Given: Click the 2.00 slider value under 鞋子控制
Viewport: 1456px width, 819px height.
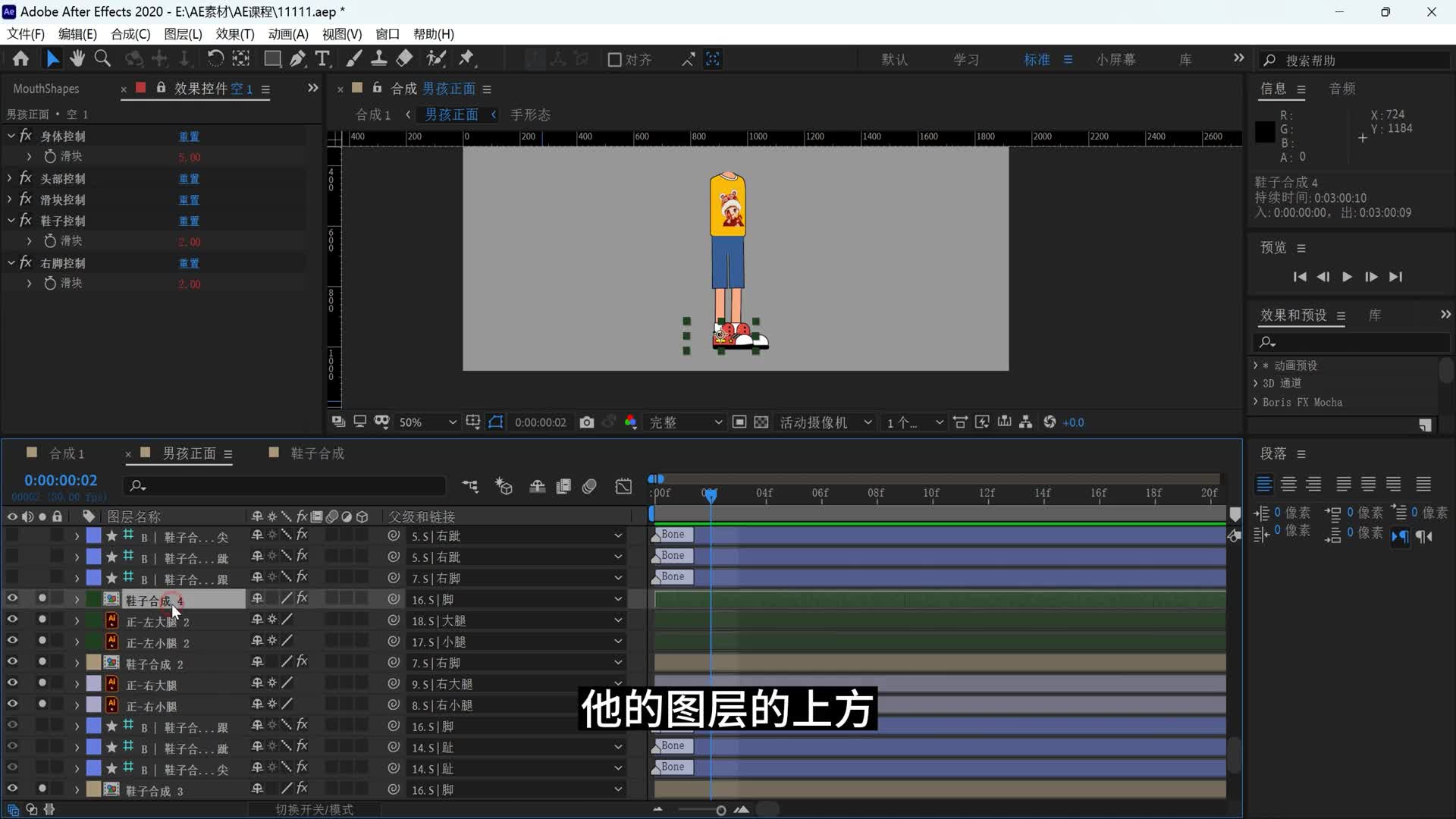Looking at the screenshot, I should click(189, 242).
